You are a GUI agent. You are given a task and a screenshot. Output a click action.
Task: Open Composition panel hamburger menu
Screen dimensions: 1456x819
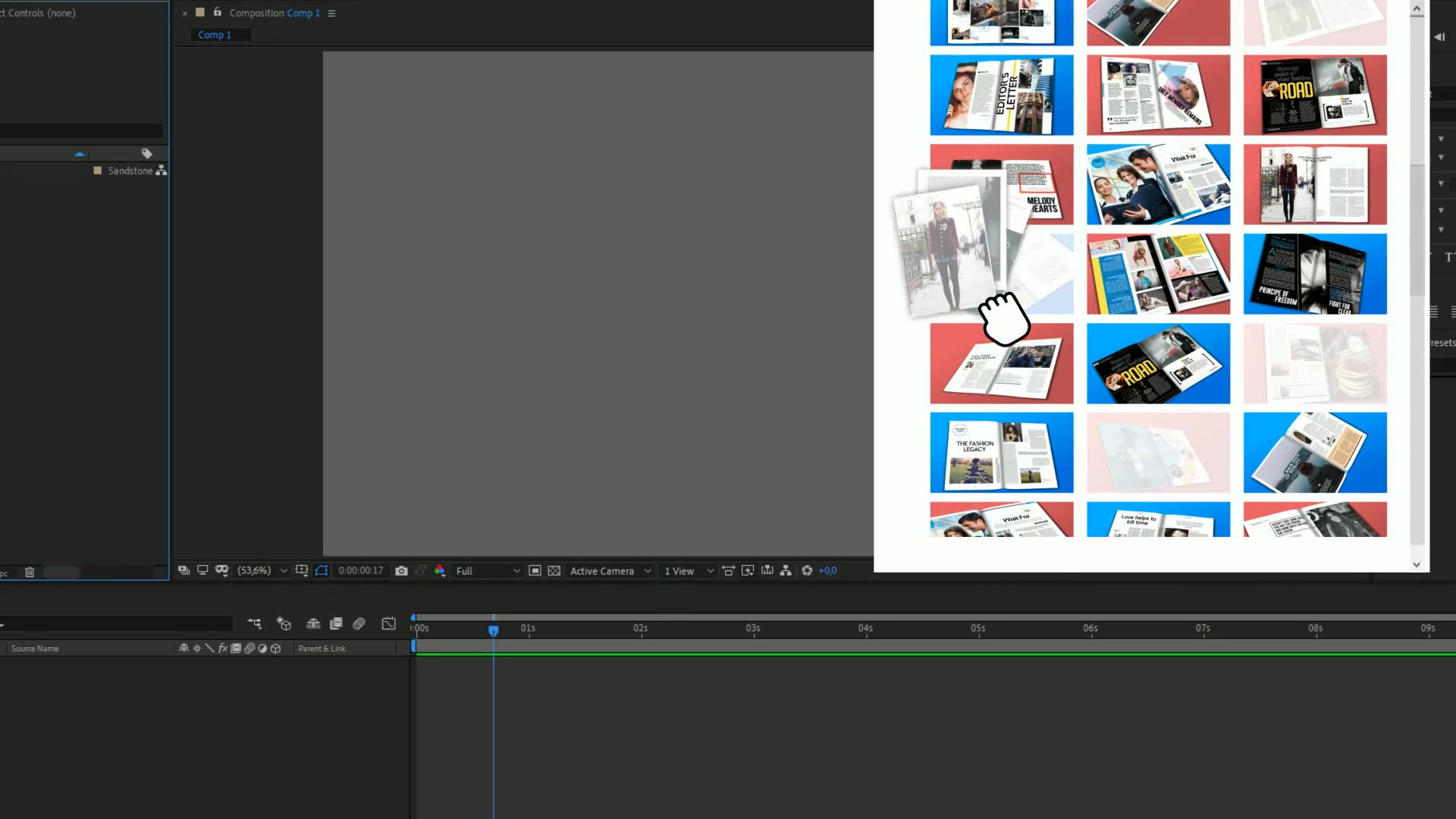[331, 13]
